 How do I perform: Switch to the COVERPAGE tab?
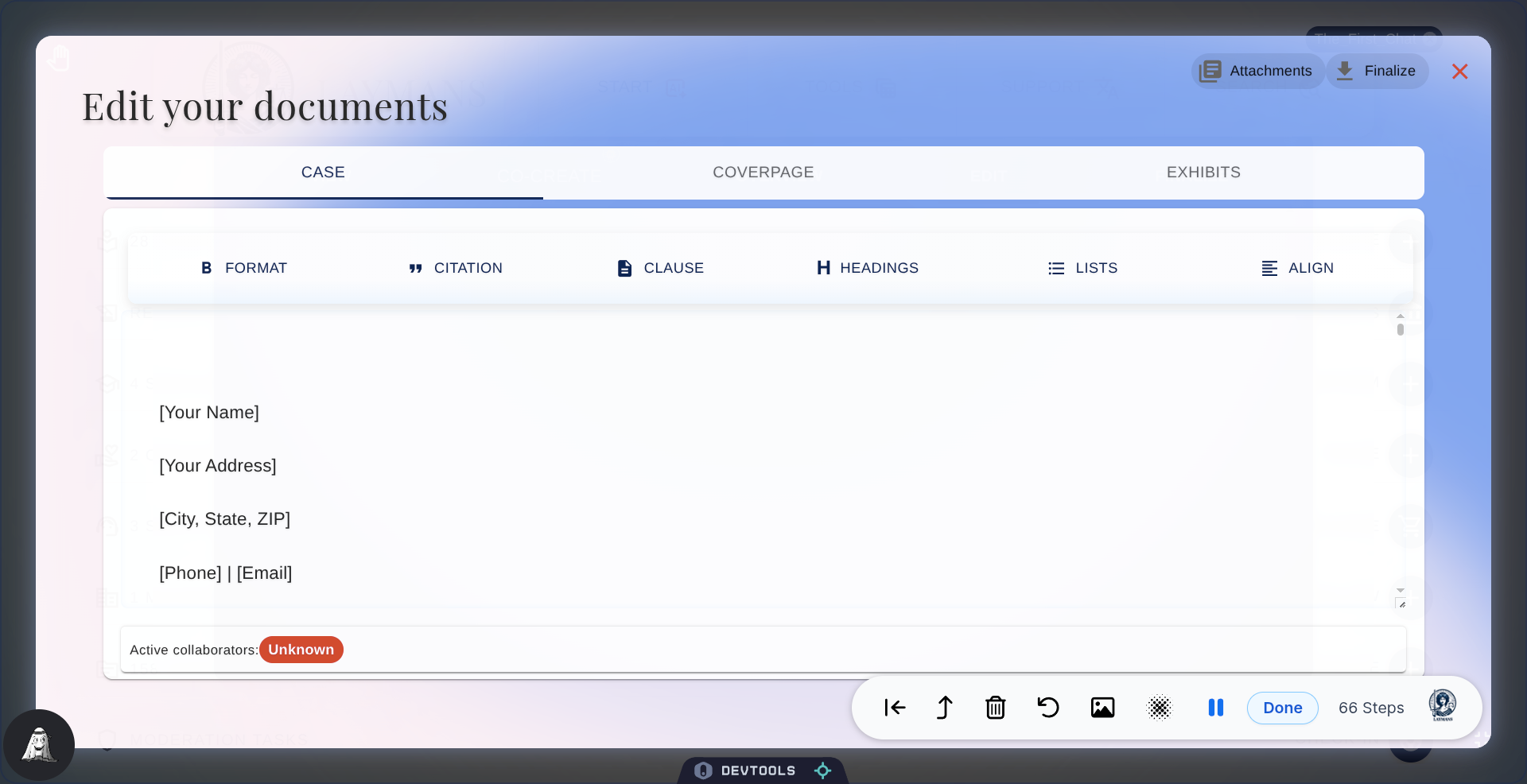[x=763, y=173]
